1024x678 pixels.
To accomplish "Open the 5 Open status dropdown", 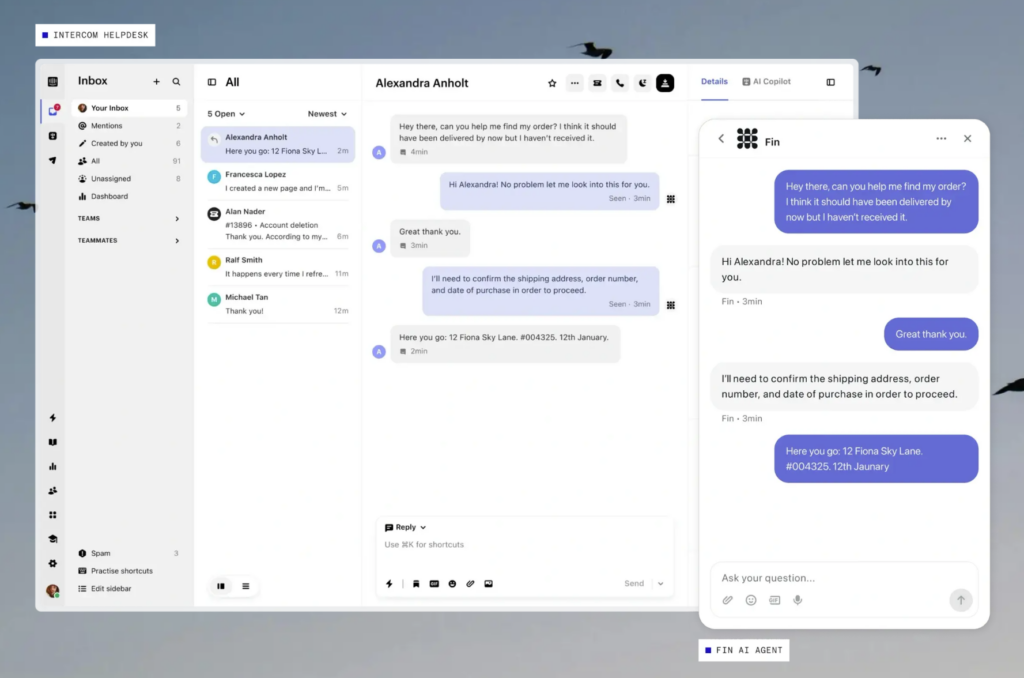I will 226,114.
